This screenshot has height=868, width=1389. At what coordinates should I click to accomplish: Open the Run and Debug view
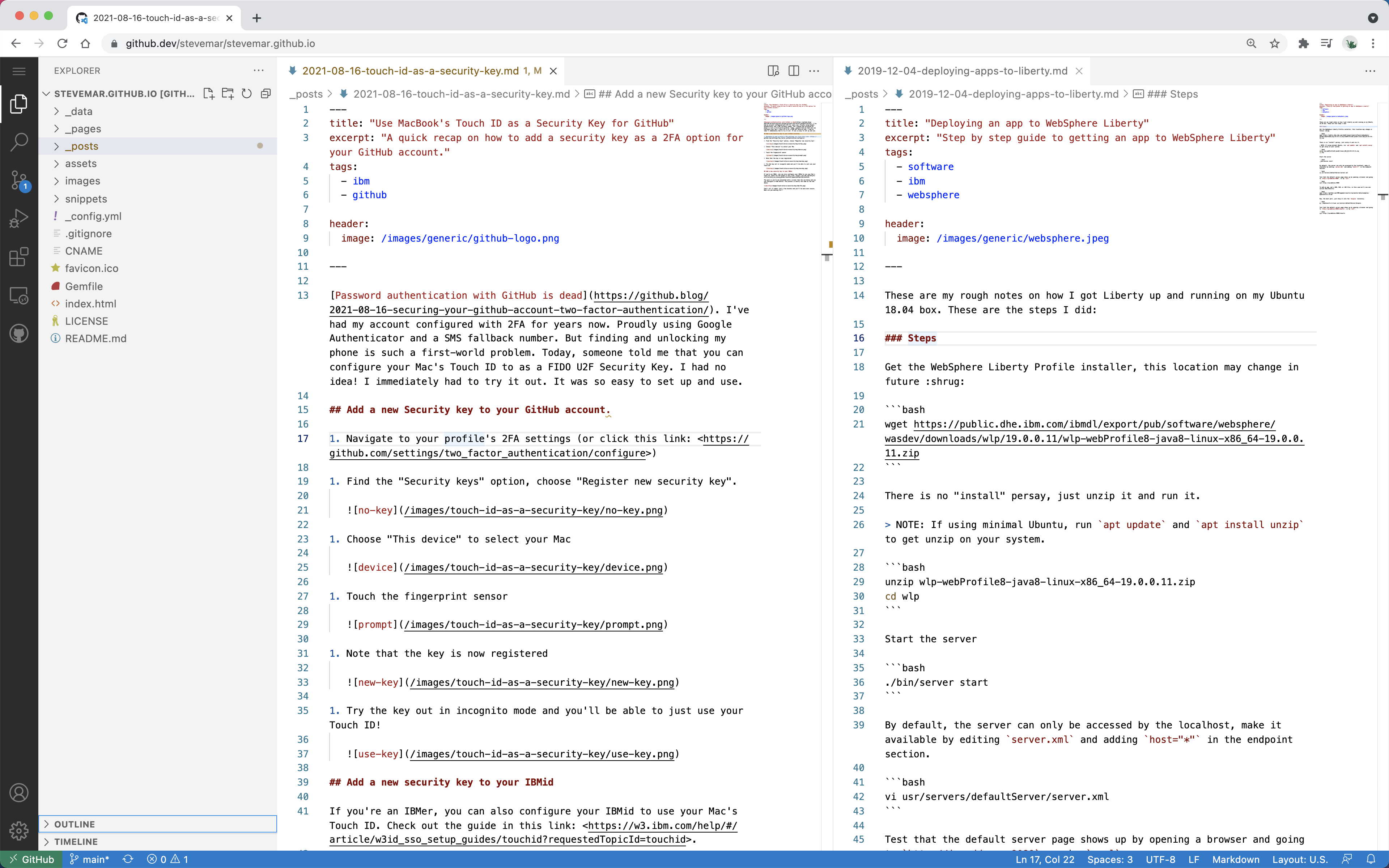pyautogui.click(x=19, y=219)
